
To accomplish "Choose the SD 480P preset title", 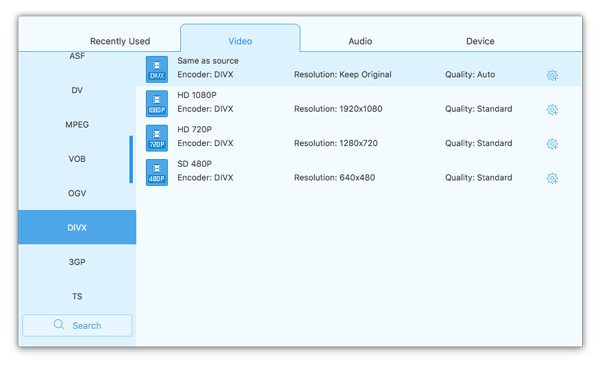I will [x=194, y=164].
